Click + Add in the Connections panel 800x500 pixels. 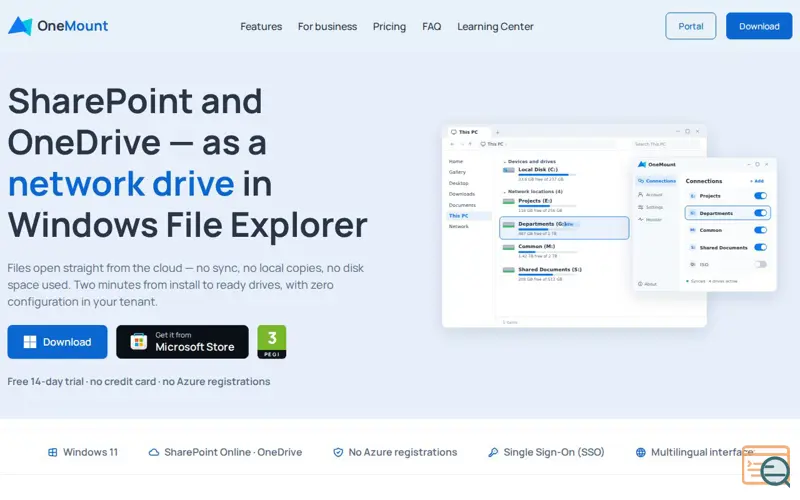[757, 181]
